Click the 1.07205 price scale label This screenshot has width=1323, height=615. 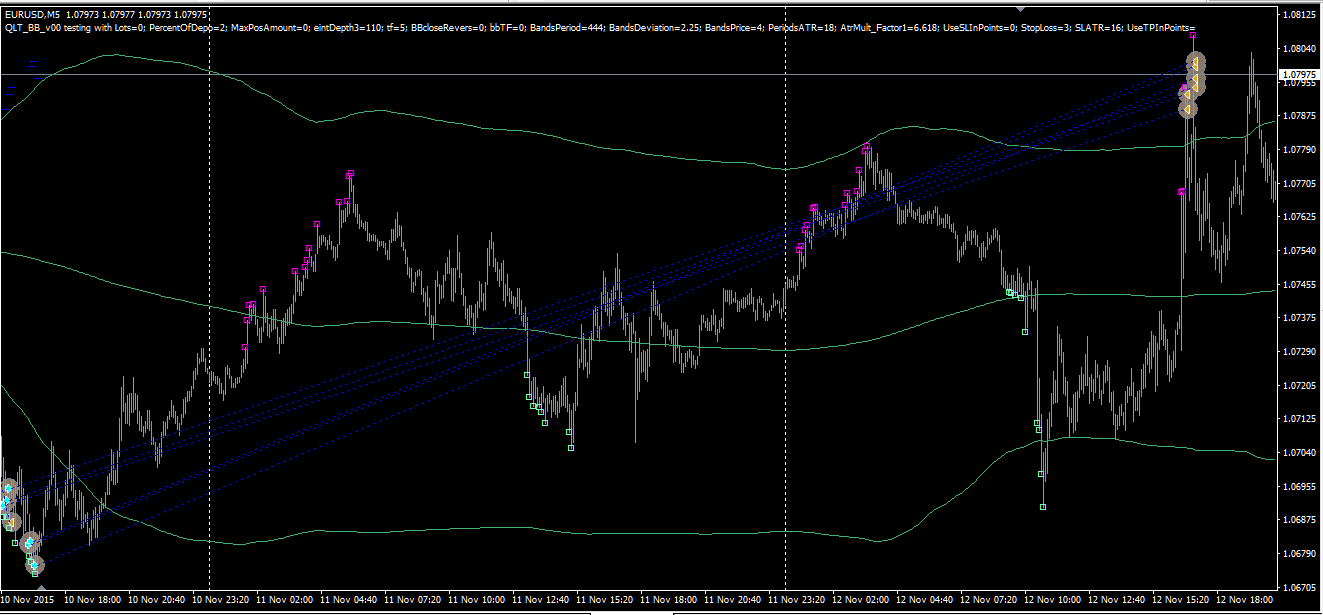click(1299, 386)
